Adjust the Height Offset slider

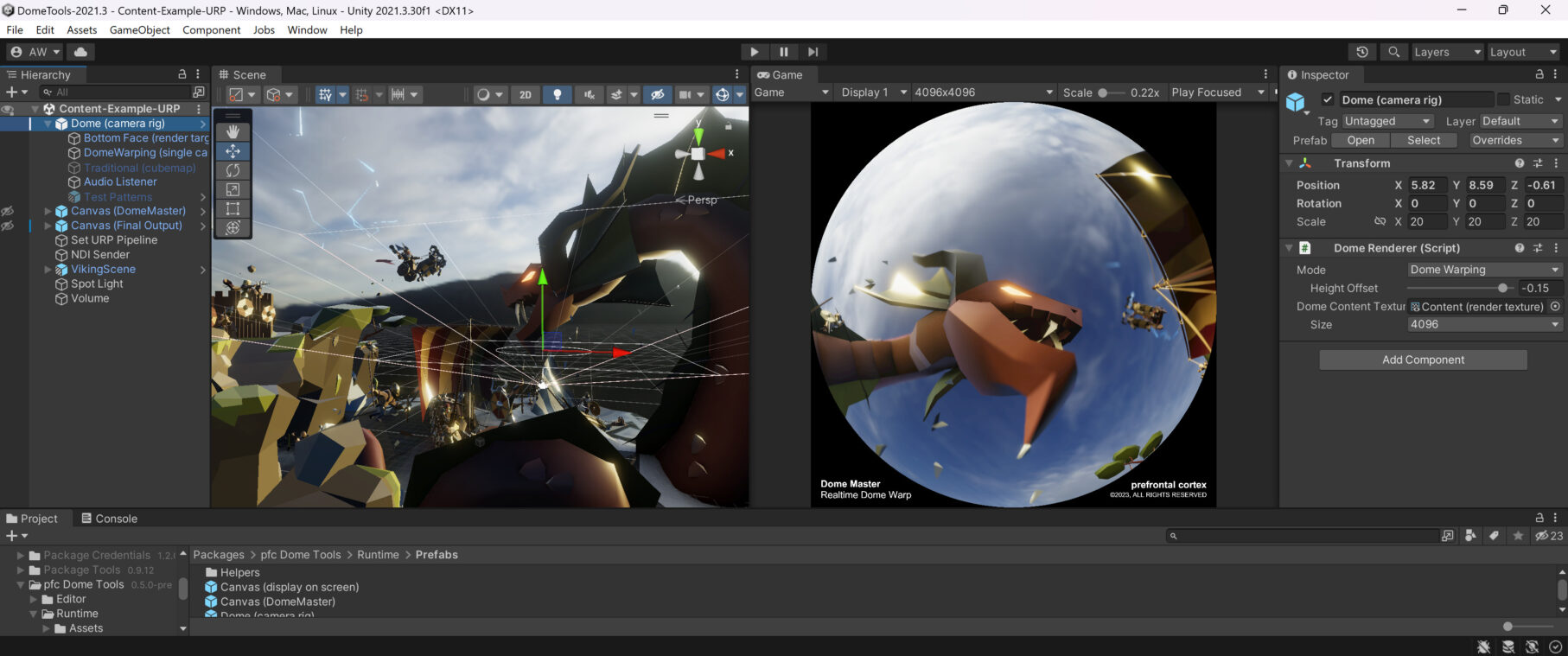pyautogui.click(x=1502, y=288)
